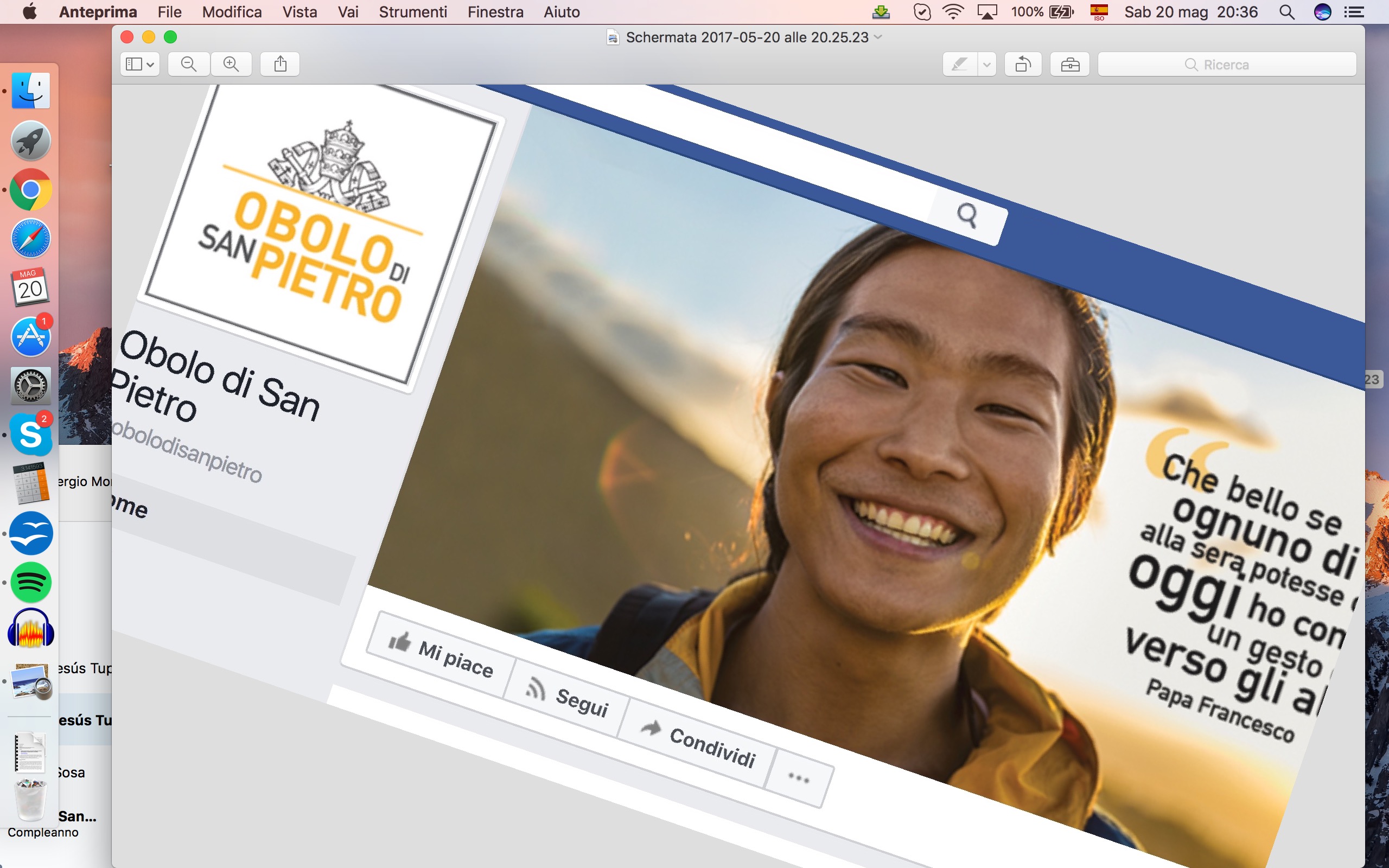Click in the Ricerca search field
This screenshot has height=868, width=1389.
[x=1227, y=65]
